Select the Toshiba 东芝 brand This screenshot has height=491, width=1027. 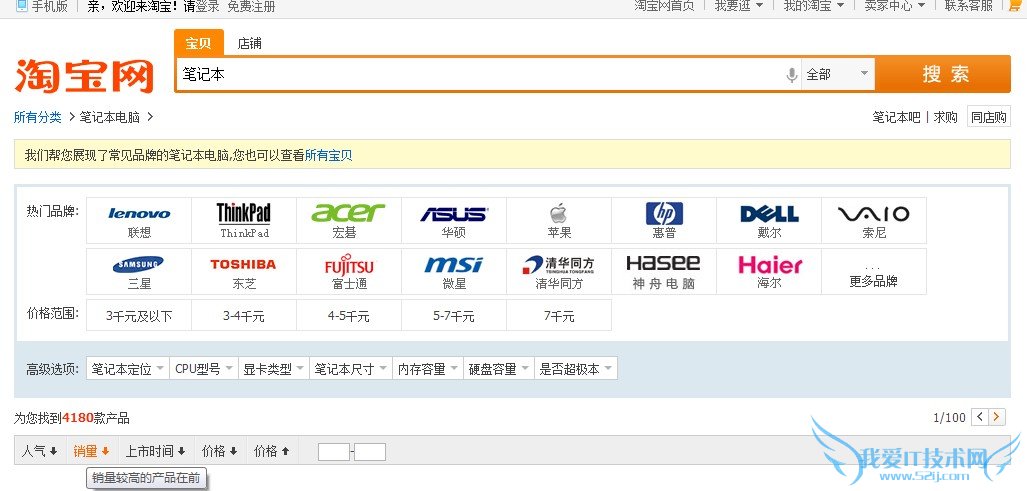tap(244, 271)
